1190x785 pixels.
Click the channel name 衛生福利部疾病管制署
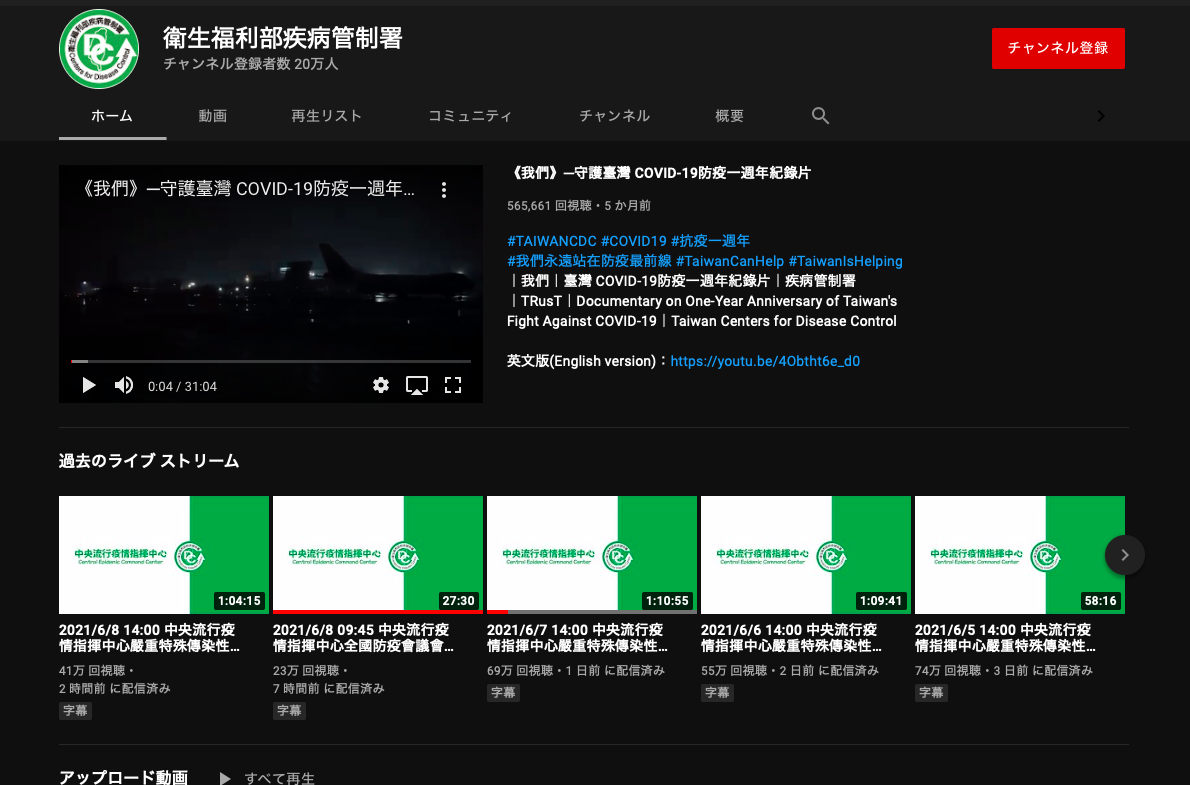(x=283, y=38)
